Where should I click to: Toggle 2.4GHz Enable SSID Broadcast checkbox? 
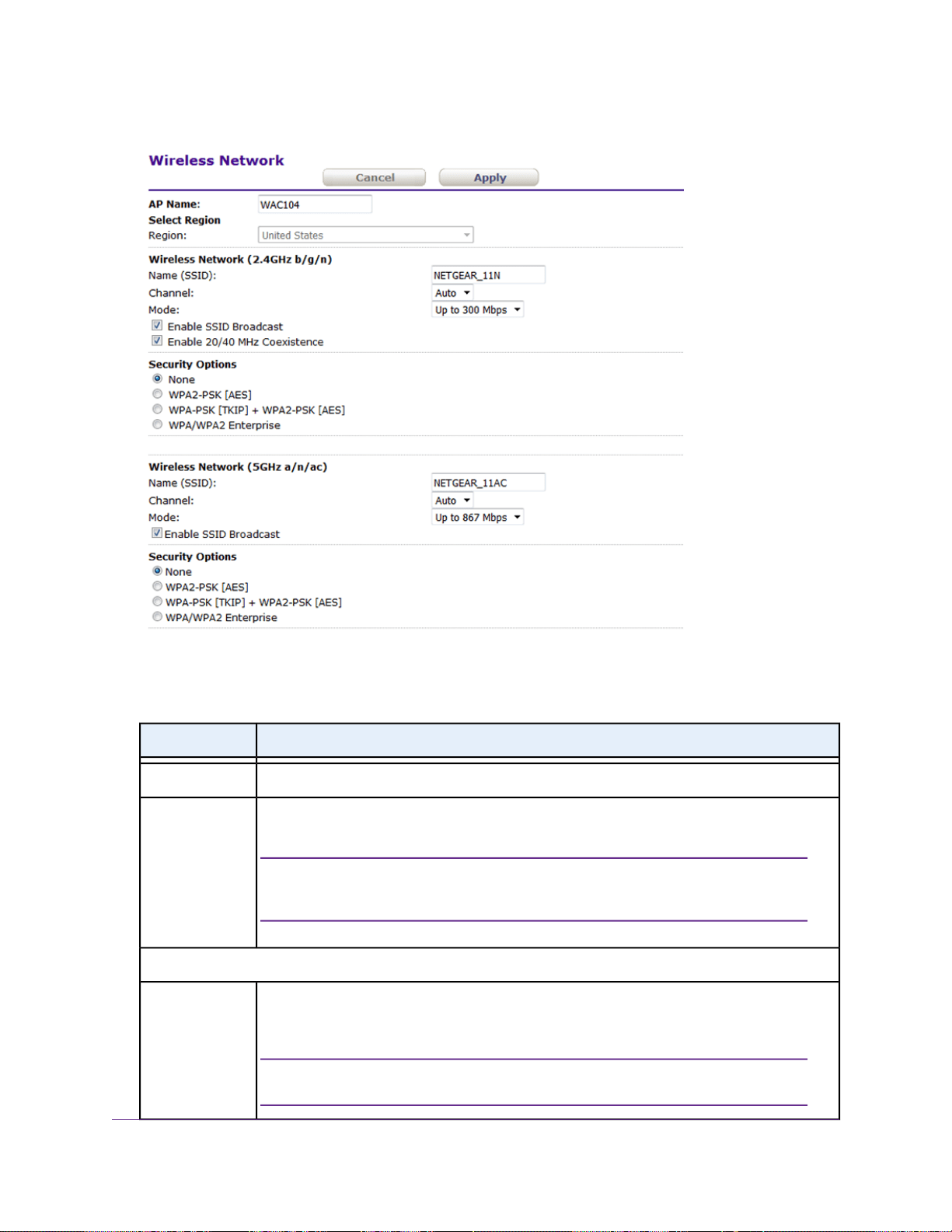coord(157,326)
